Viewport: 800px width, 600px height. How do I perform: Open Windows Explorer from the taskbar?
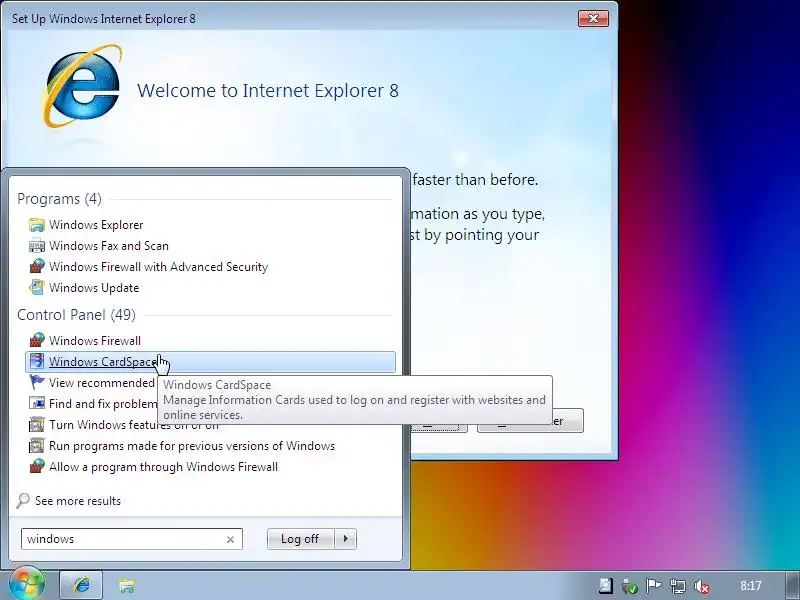[x=127, y=585]
